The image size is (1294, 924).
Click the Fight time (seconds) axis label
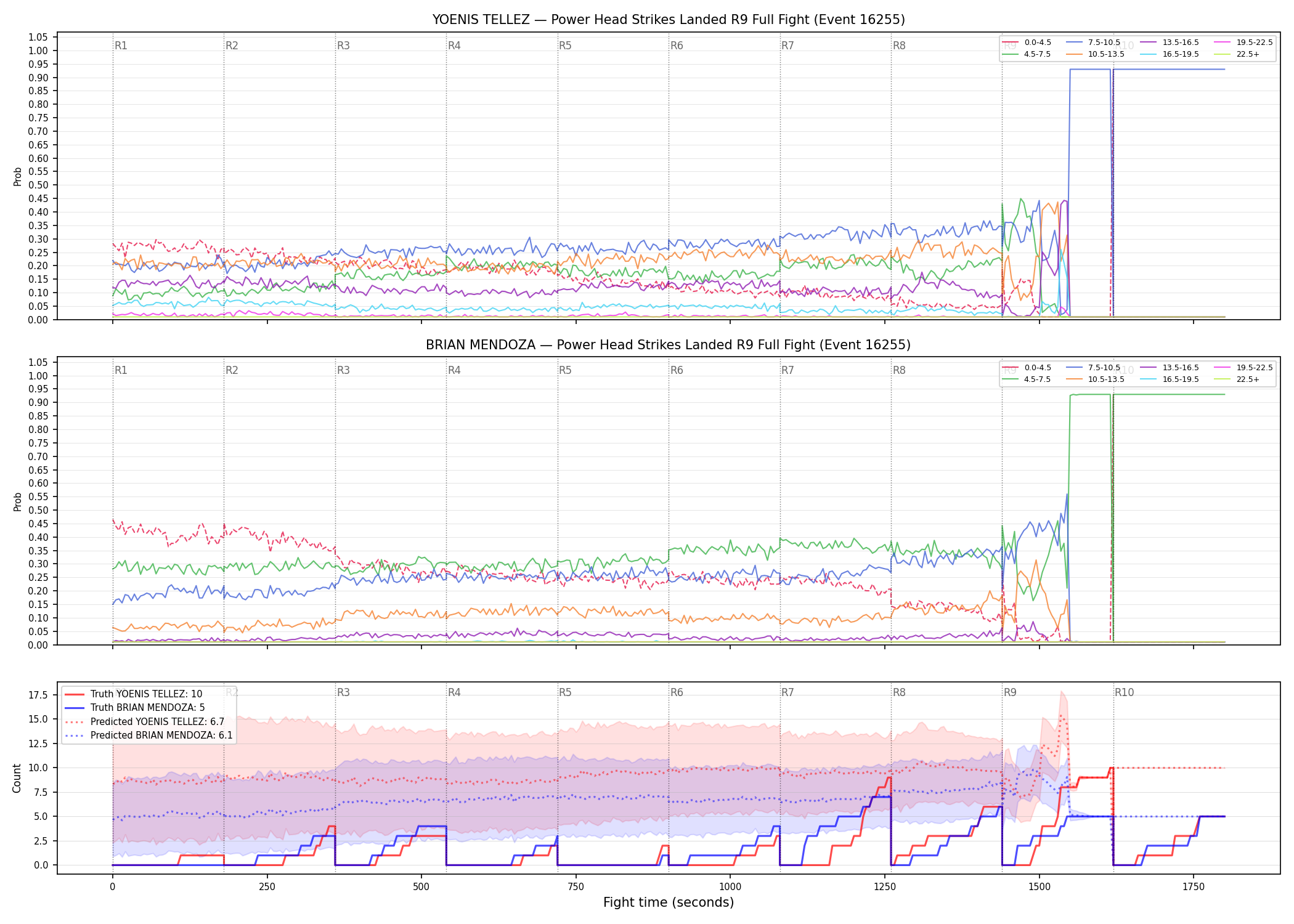[x=669, y=902]
